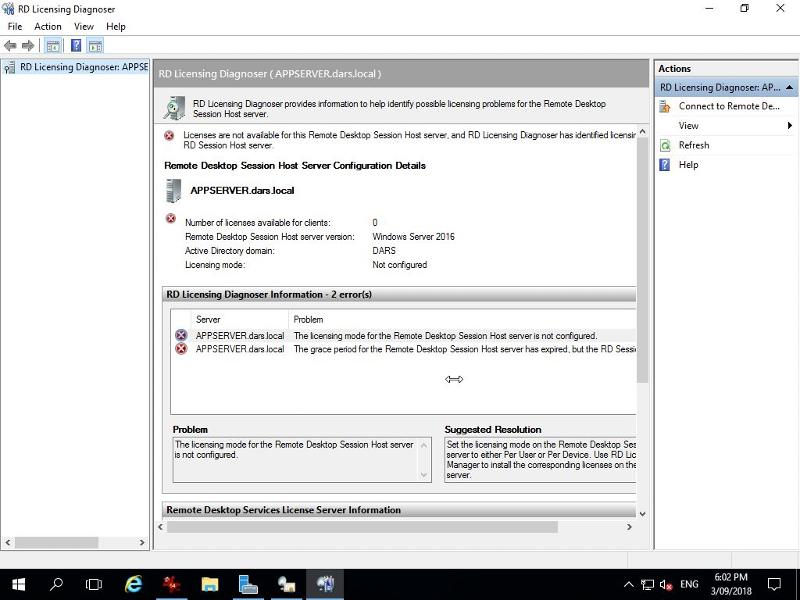The height and width of the screenshot is (600, 800).
Task: Click APPSERVER.dars.local server name heading
Action: (x=242, y=190)
